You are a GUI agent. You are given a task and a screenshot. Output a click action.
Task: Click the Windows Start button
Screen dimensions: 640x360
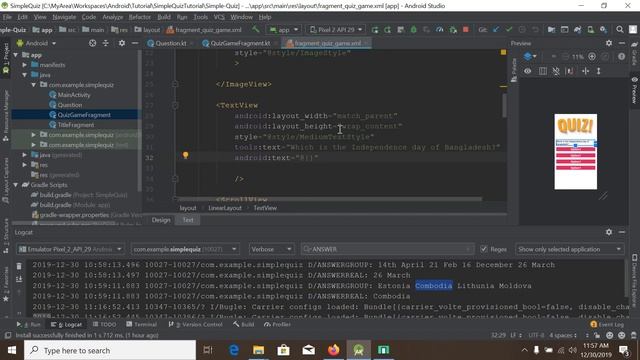click(11, 350)
